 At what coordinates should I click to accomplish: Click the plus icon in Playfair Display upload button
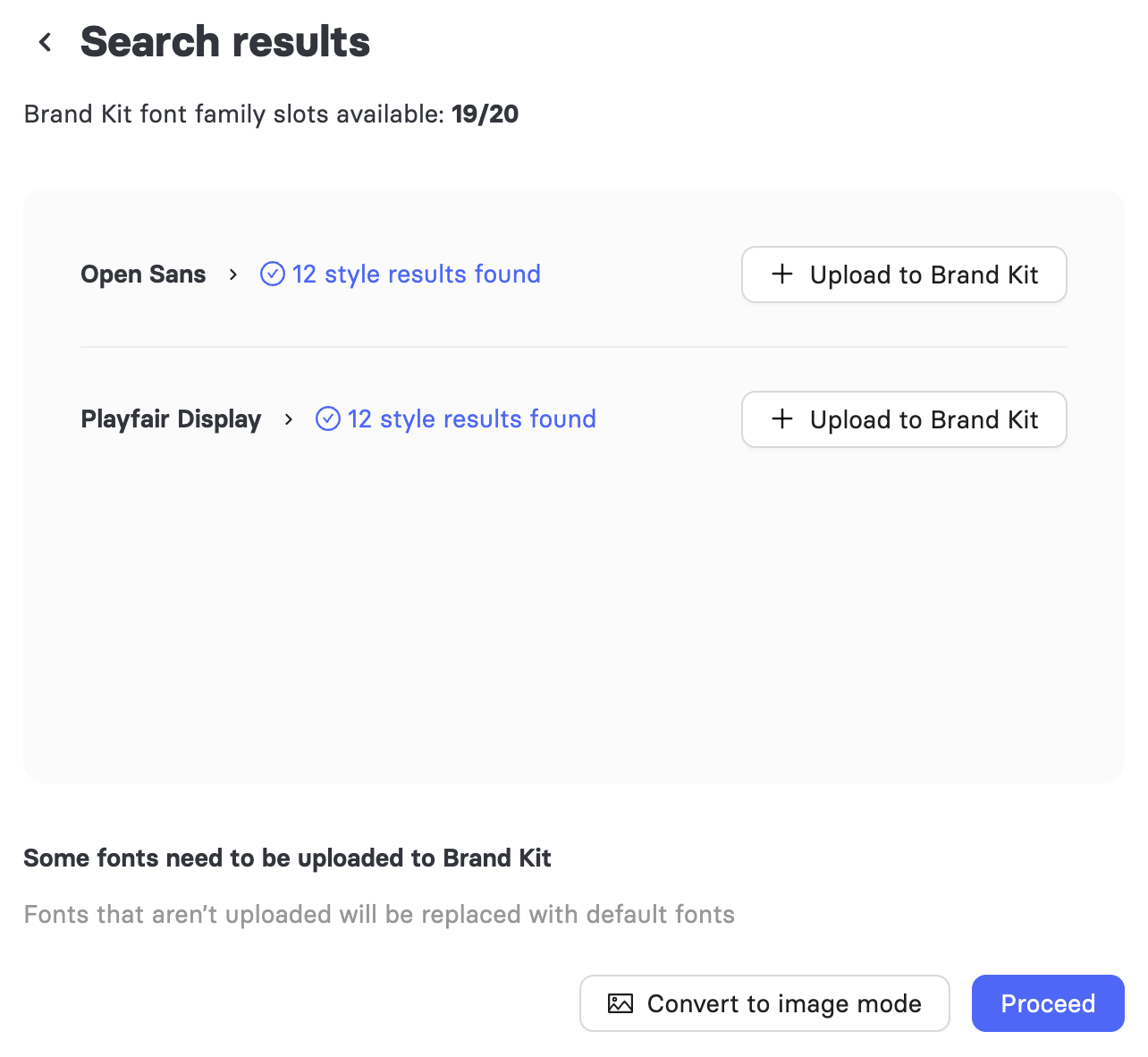(x=782, y=419)
